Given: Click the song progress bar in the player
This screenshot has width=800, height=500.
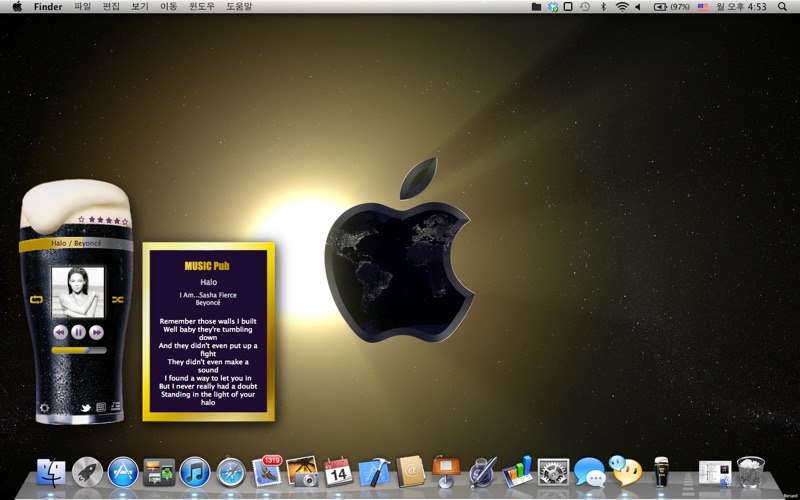Looking at the screenshot, I should click(78, 350).
